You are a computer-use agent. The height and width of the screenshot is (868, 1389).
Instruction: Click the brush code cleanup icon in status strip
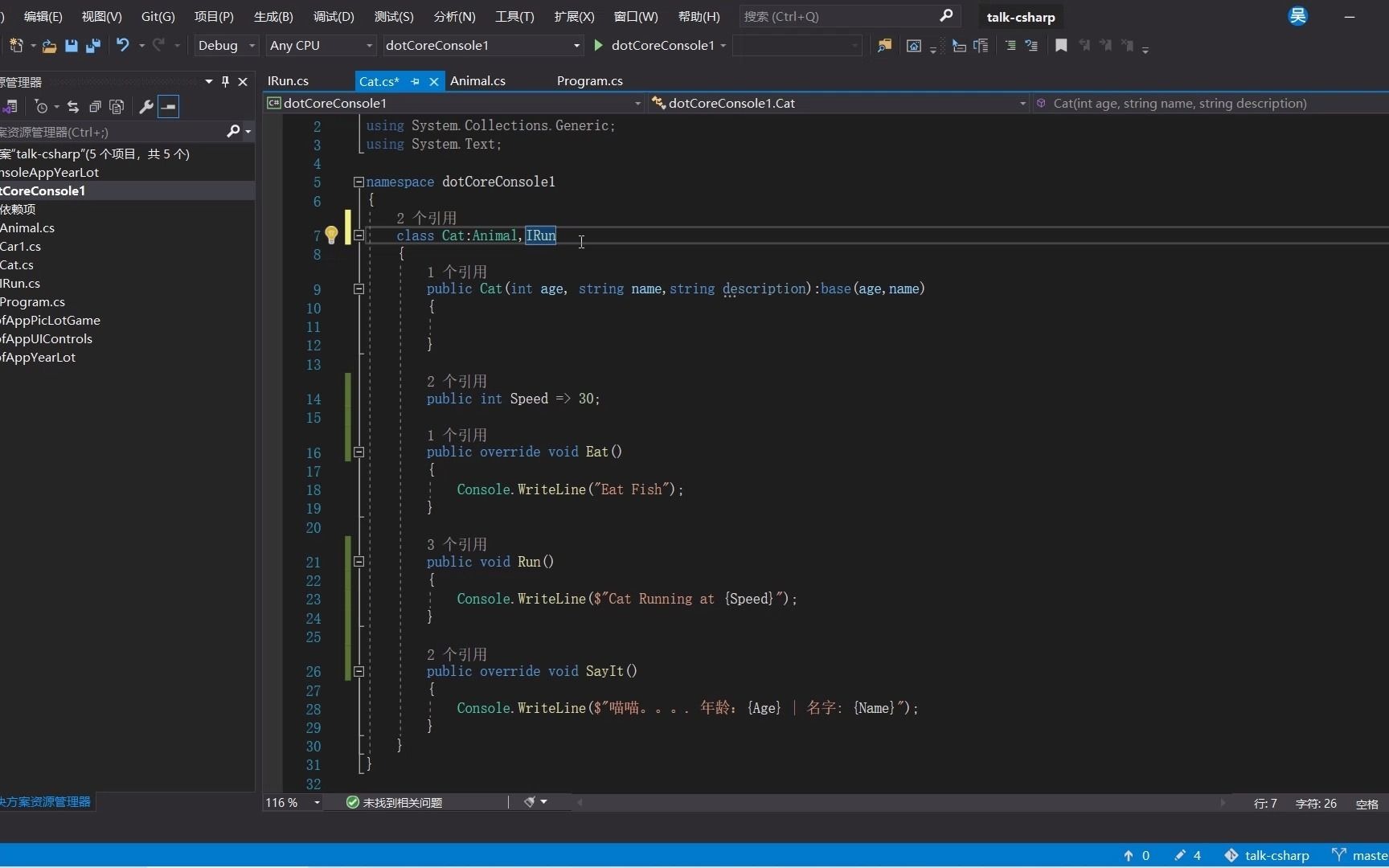pyautogui.click(x=530, y=802)
